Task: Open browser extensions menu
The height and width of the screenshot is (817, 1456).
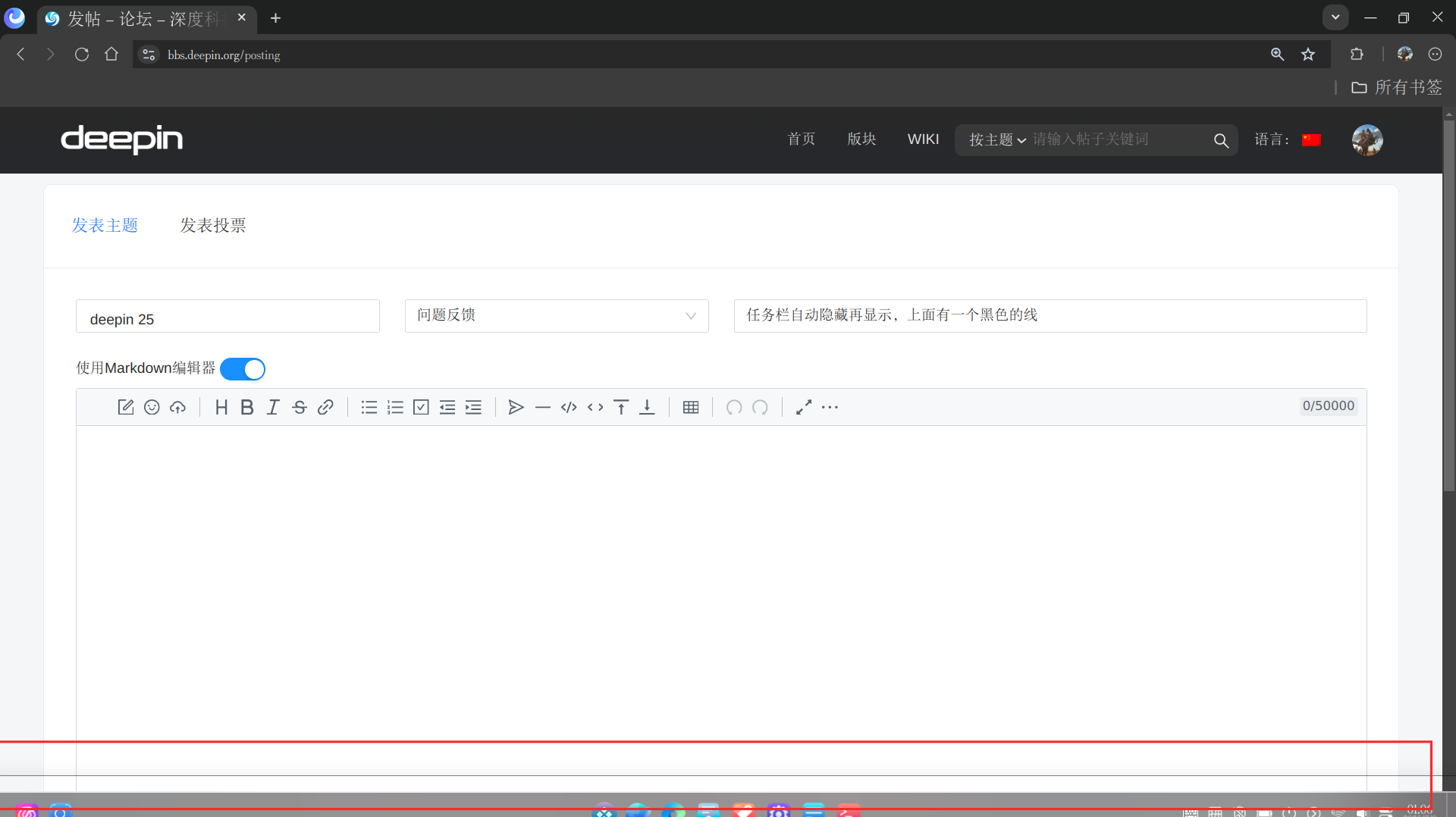Action: [x=1357, y=54]
